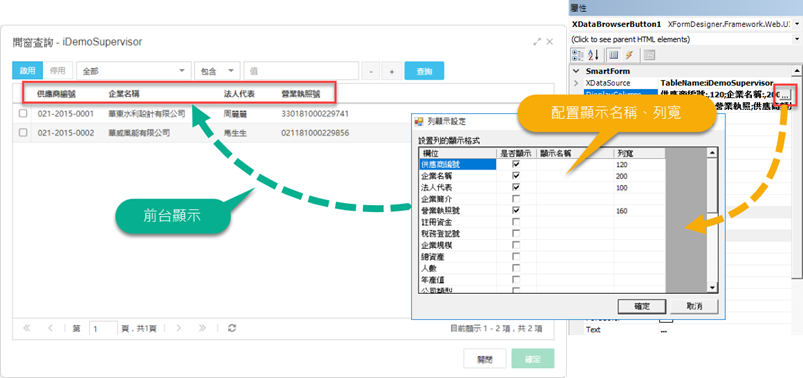Go to next page in the pager
Image resolution: width=803 pixels, height=378 pixels.
[179, 328]
